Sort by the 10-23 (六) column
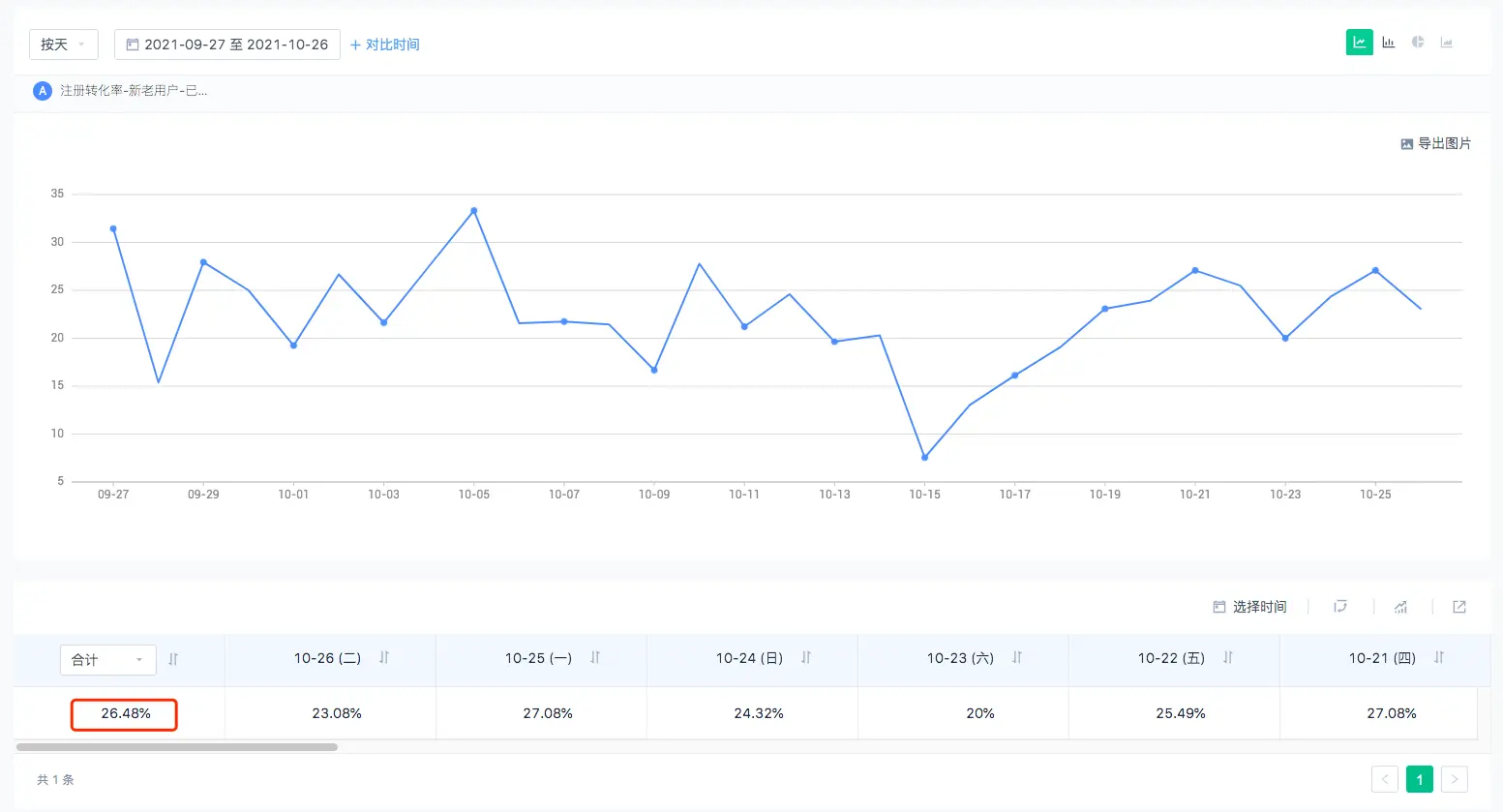Screen dimensions: 1503x812 click(1017, 658)
